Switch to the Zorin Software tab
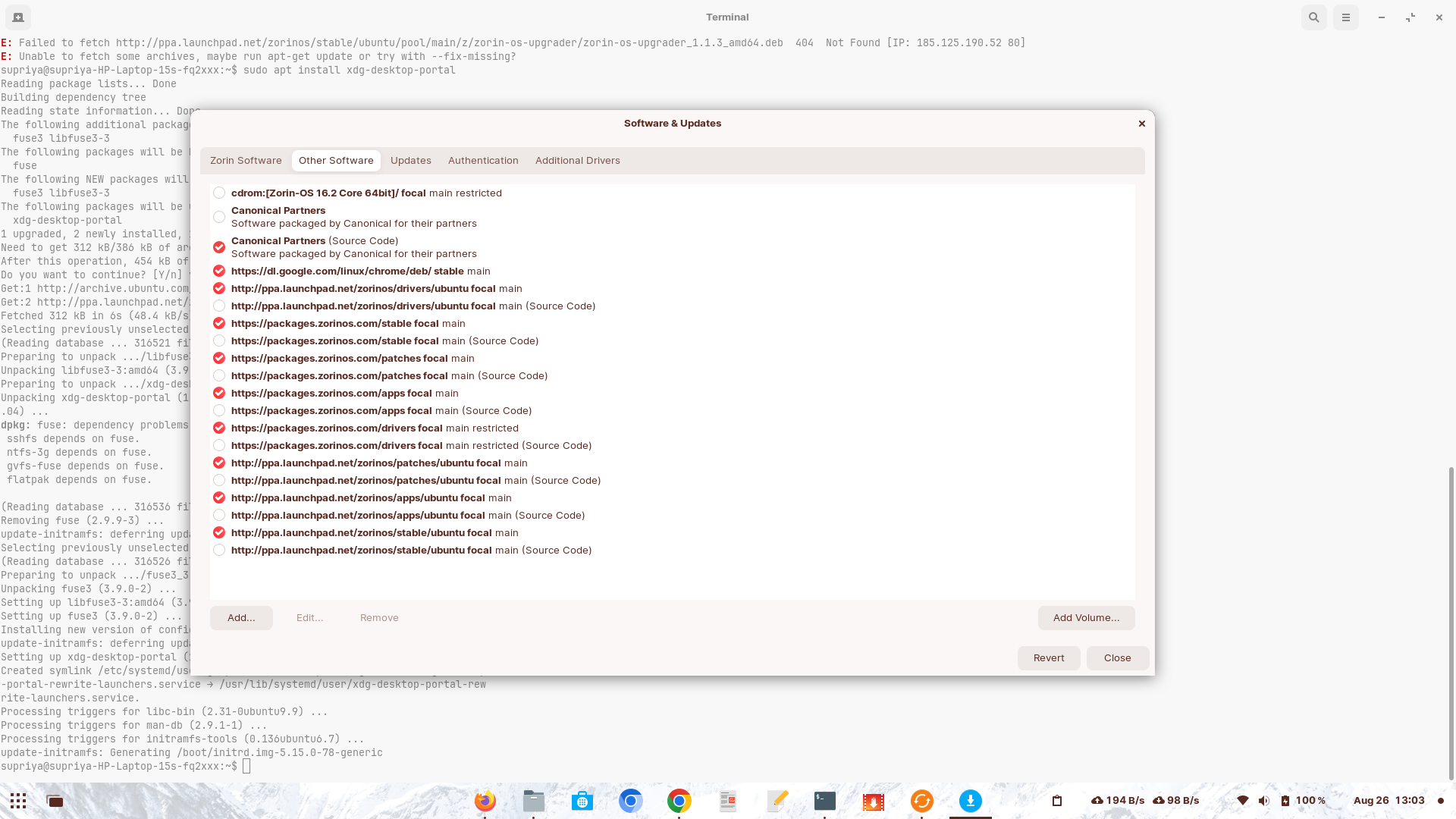 point(246,161)
